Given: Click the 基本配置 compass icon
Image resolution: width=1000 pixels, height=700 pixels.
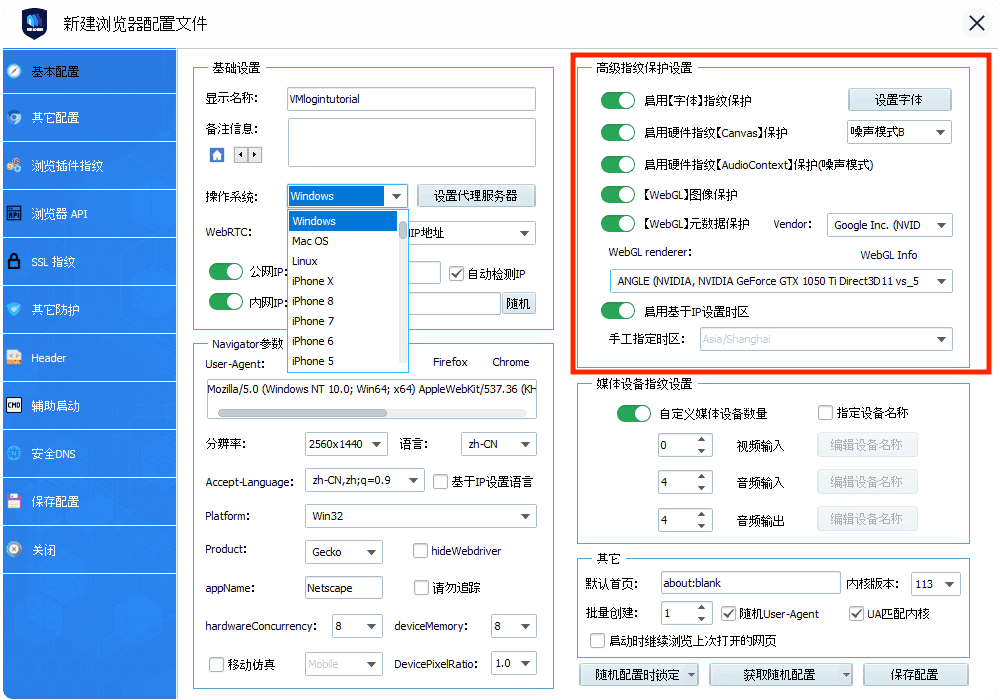Looking at the screenshot, I should click(x=14, y=71).
